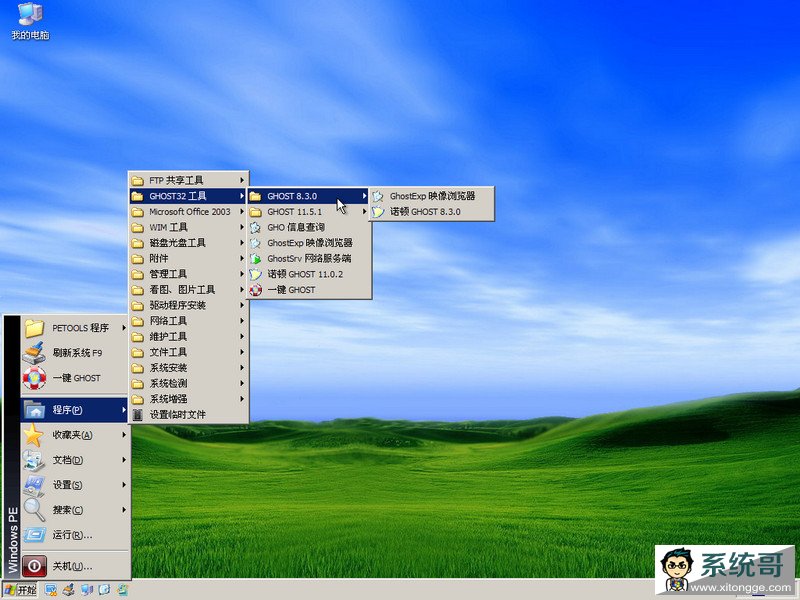Click the green GhostSrv 网络服务端 icon
This screenshot has width=800, height=600.
point(255,259)
